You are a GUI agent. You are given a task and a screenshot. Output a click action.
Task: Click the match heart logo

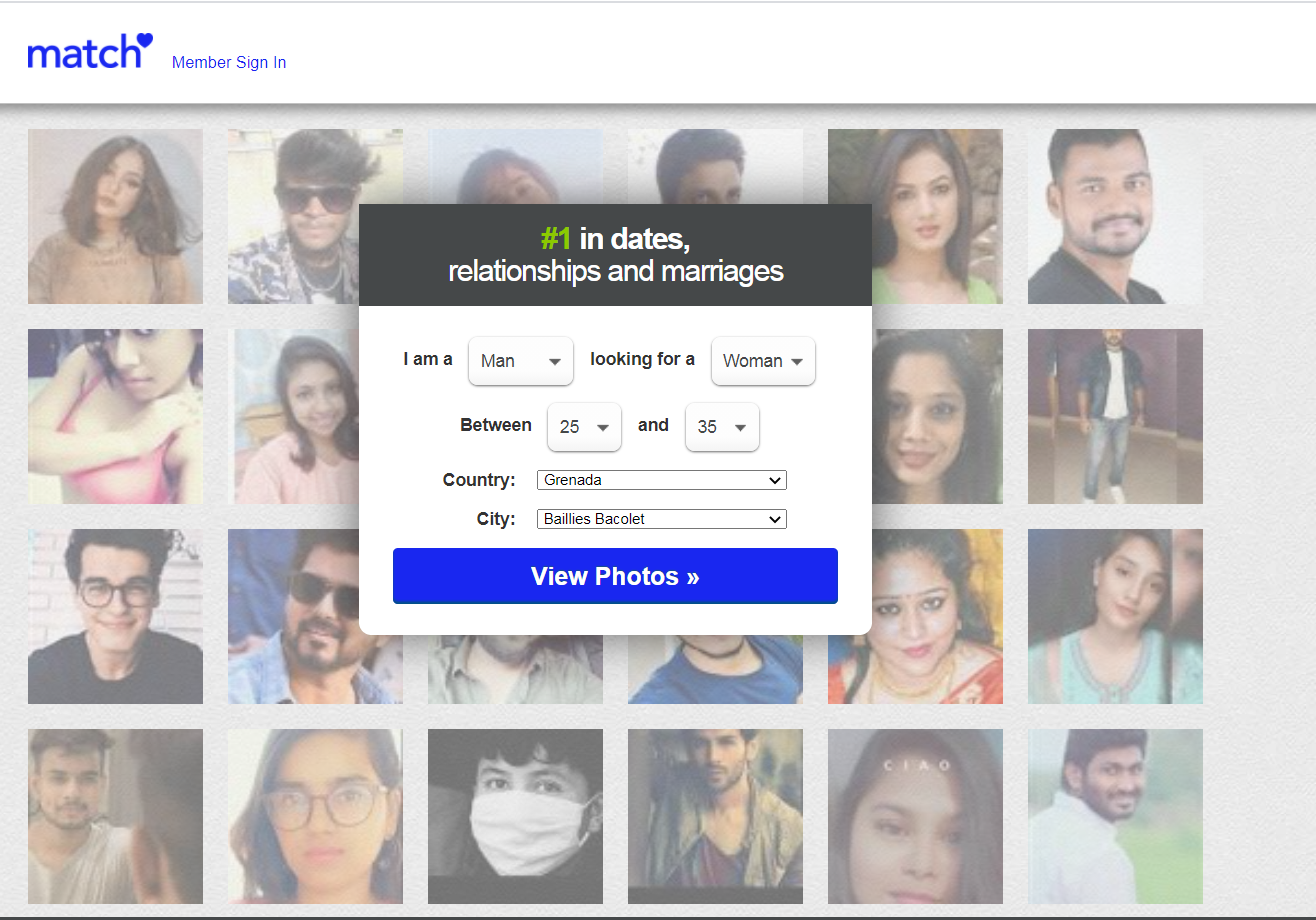[90, 51]
